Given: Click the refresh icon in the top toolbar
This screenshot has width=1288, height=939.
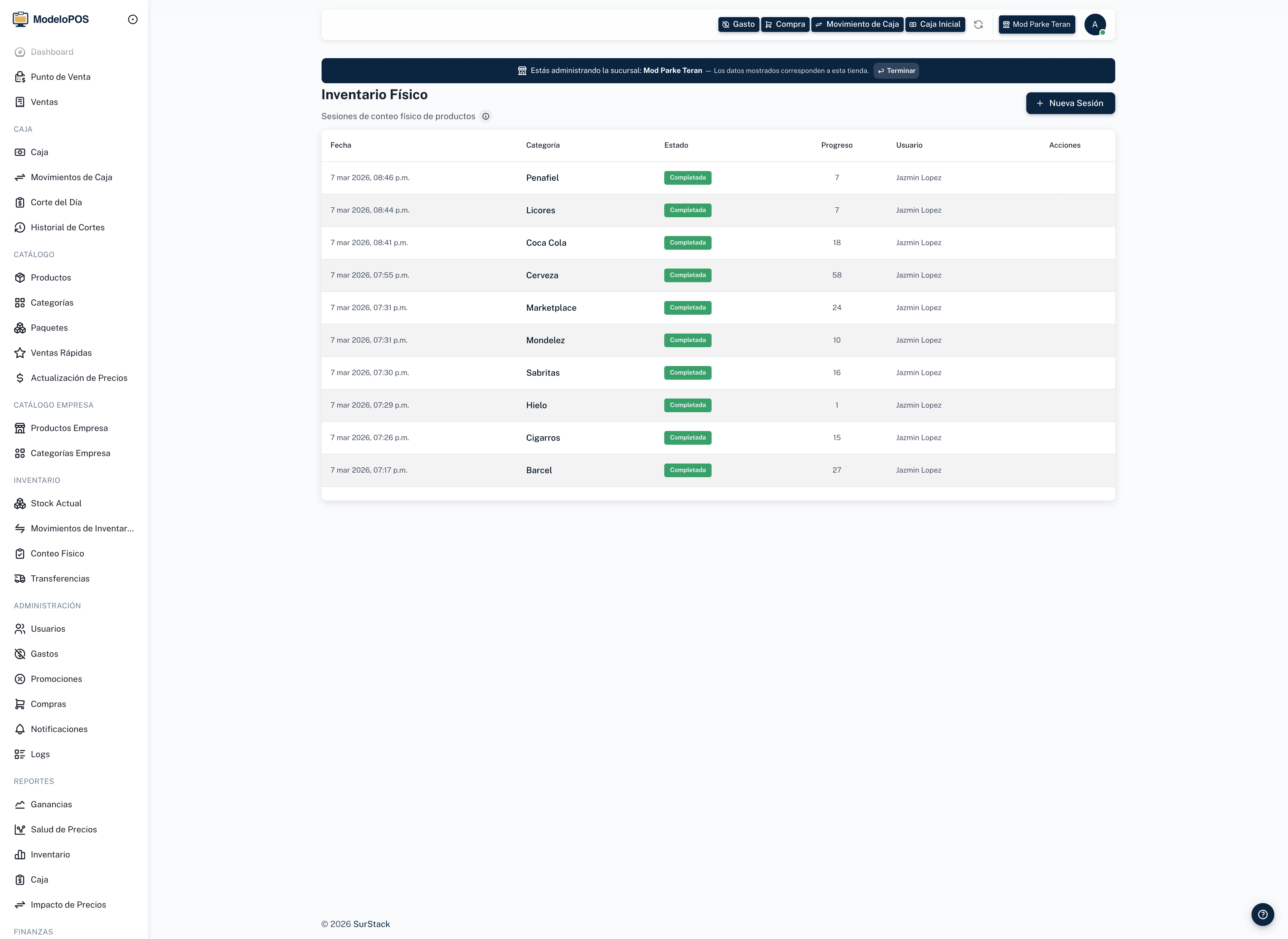Looking at the screenshot, I should pyautogui.click(x=979, y=25).
